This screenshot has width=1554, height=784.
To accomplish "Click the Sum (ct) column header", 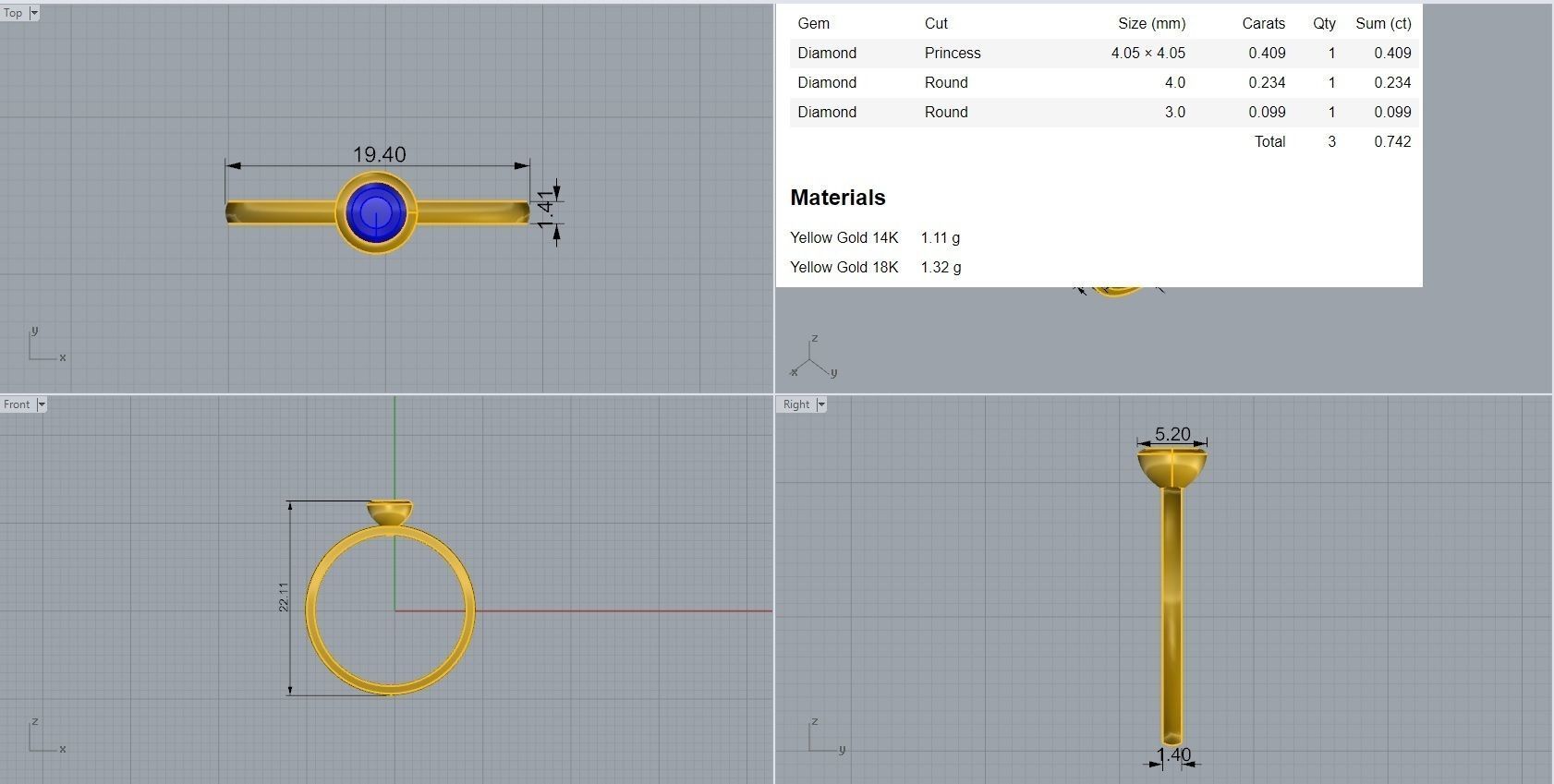I will (1383, 24).
